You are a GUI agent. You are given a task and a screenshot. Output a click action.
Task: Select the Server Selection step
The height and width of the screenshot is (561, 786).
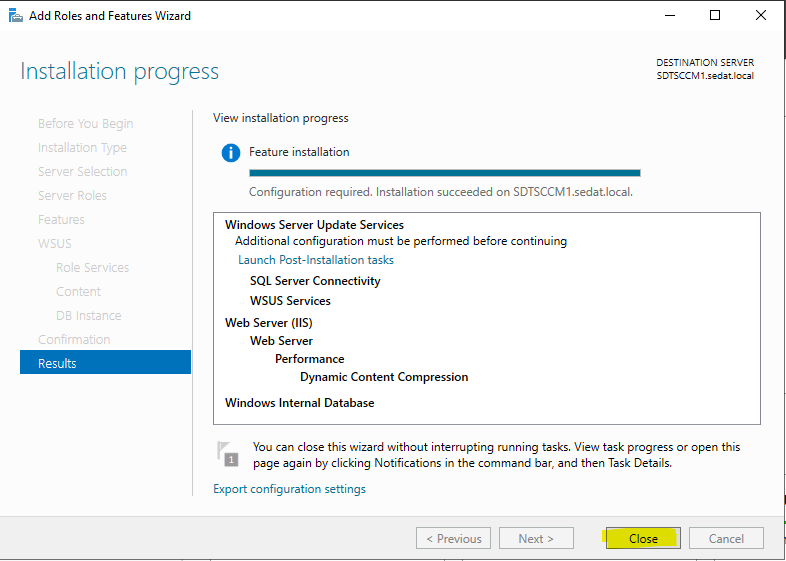(83, 171)
